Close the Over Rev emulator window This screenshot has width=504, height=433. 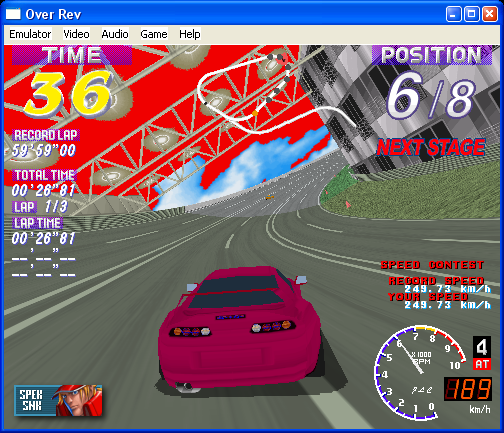pos(489,14)
